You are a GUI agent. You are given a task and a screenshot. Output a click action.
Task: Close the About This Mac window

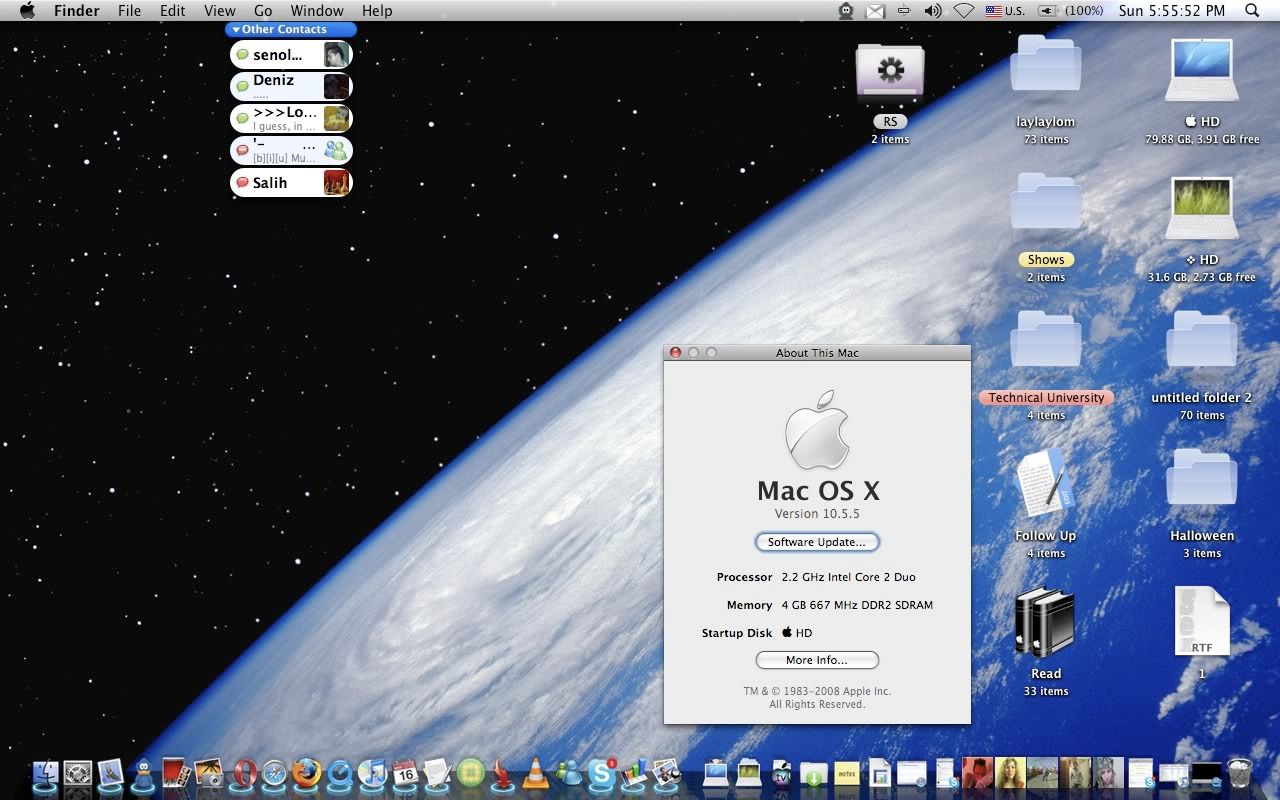click(676, 353)
